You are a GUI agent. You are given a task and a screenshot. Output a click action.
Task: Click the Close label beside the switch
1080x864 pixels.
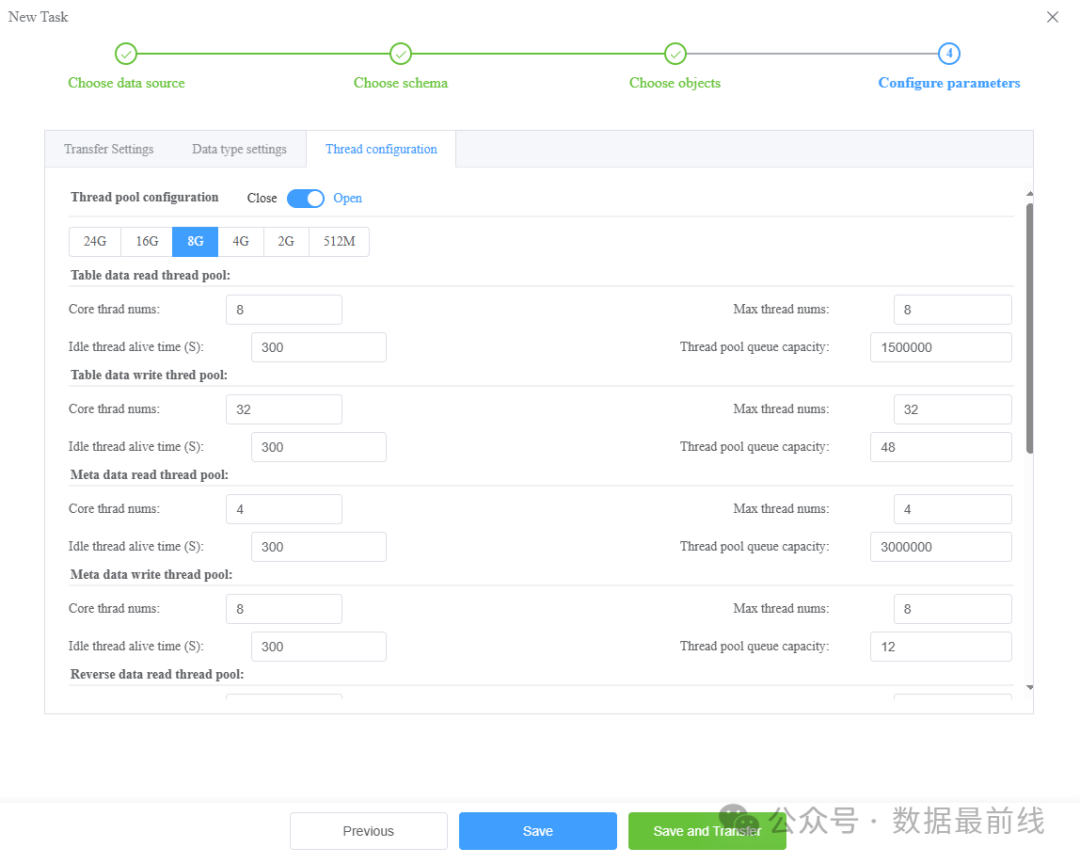(x=262, y=198)
